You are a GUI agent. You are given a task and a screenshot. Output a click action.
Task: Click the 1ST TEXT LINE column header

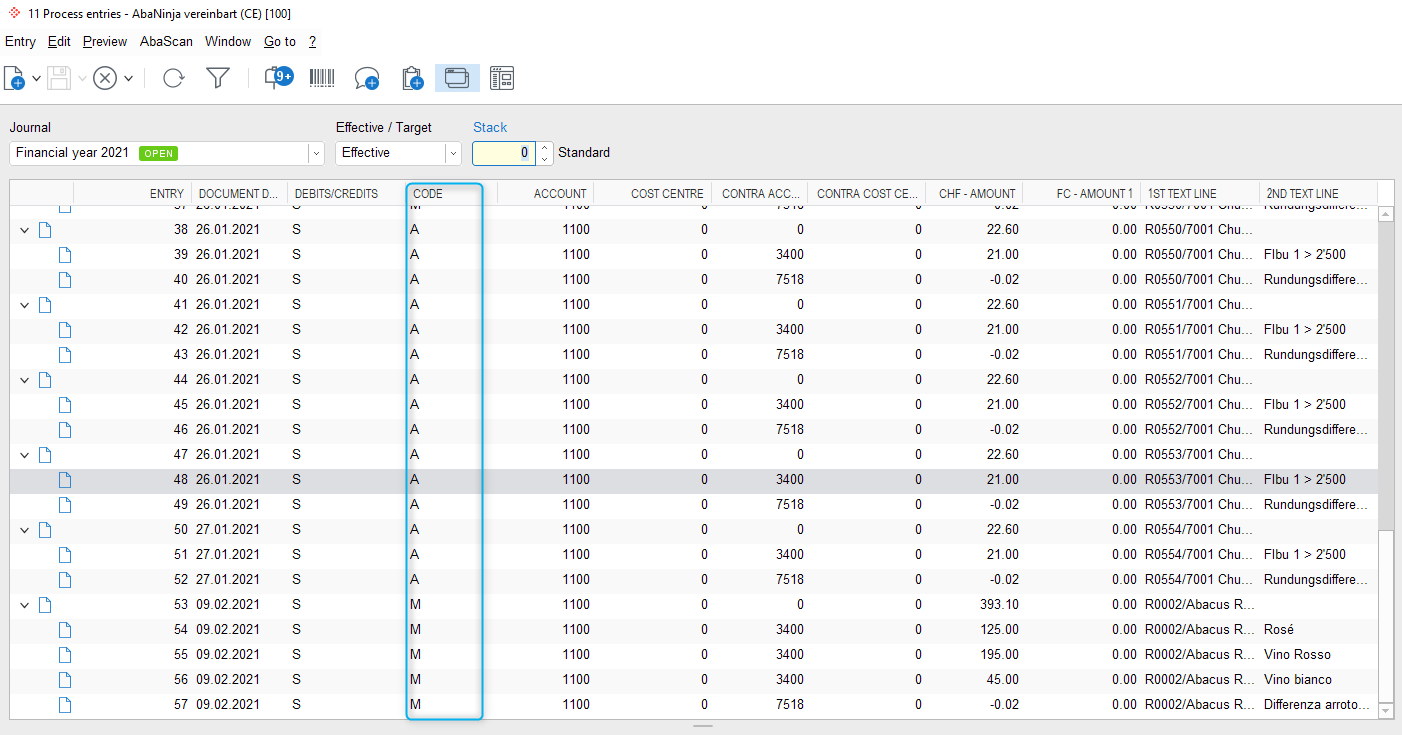coord(1200,193)
